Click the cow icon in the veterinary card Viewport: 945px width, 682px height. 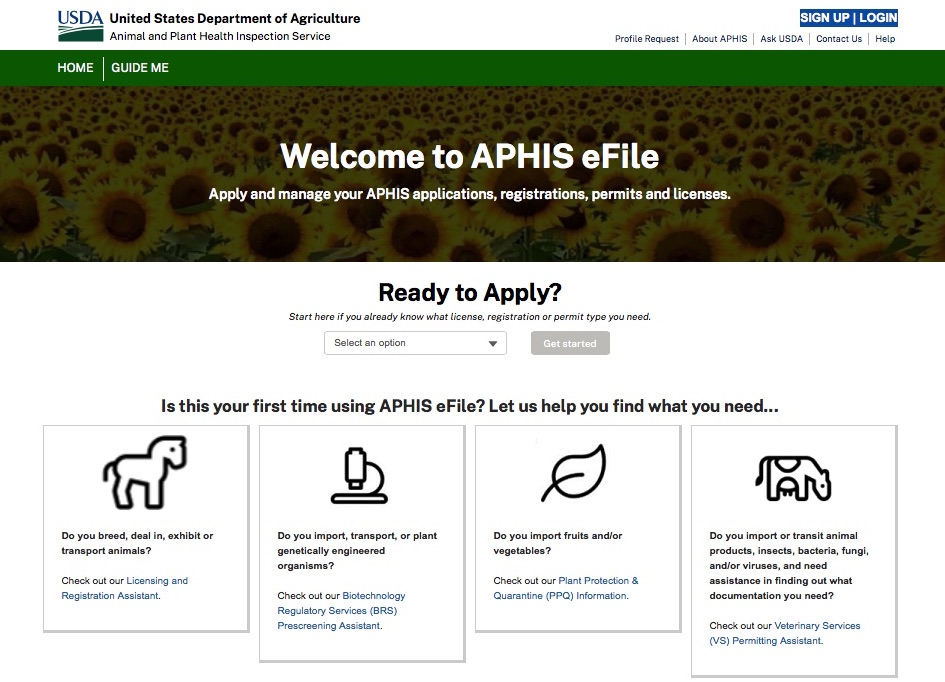(793, 478)
